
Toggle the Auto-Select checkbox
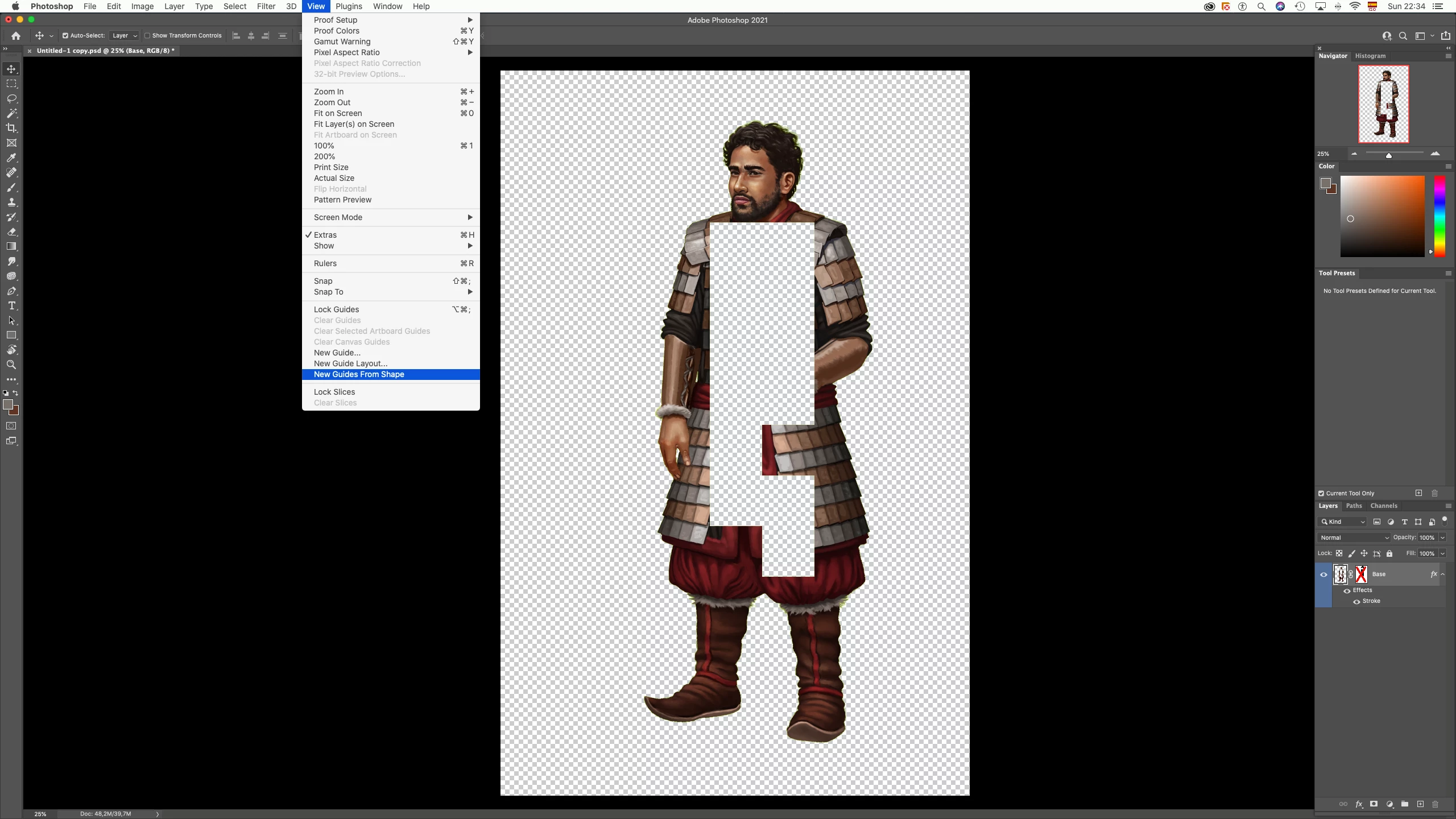tap(65, 35)
